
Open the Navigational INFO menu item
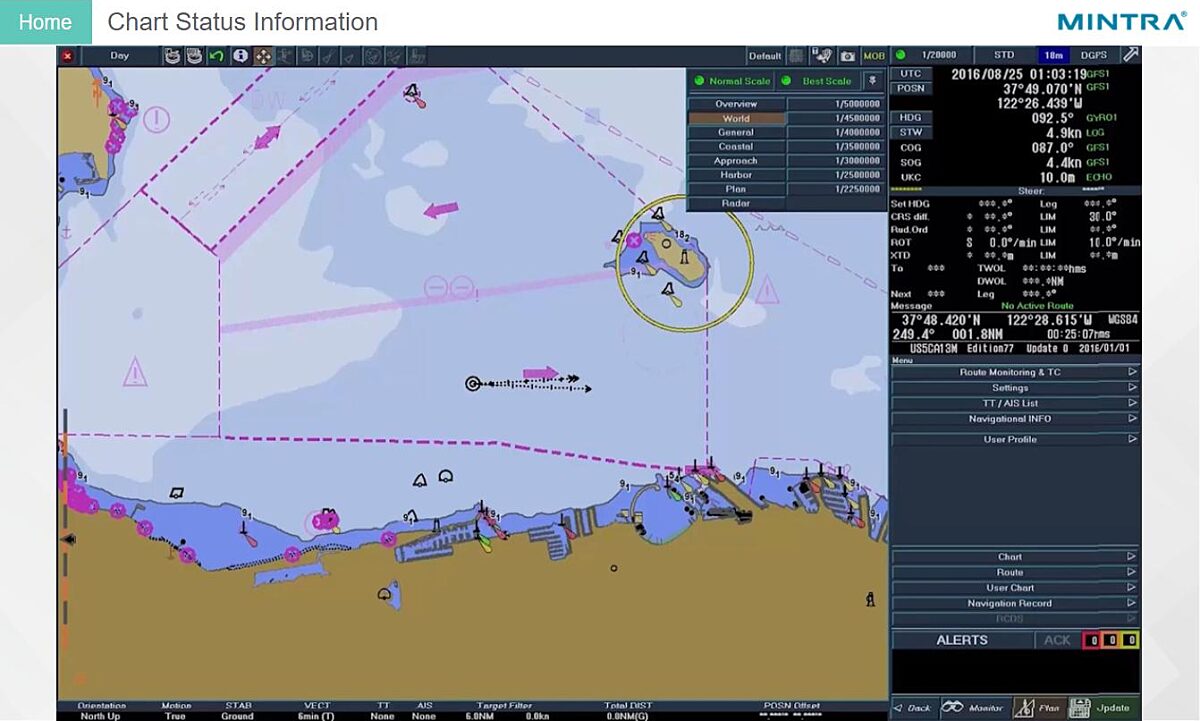click(x=1015, y=419)
